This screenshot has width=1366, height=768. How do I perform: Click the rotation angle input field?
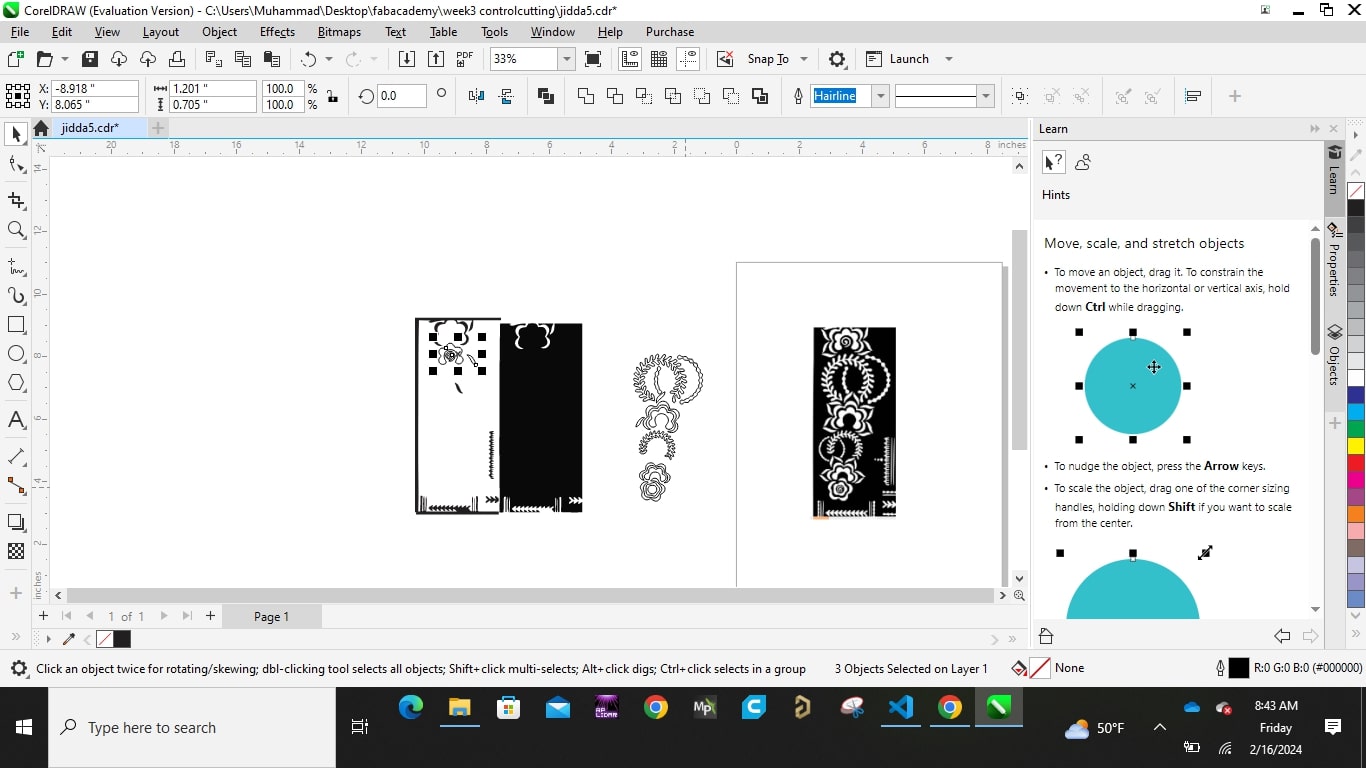click(402, 96)
